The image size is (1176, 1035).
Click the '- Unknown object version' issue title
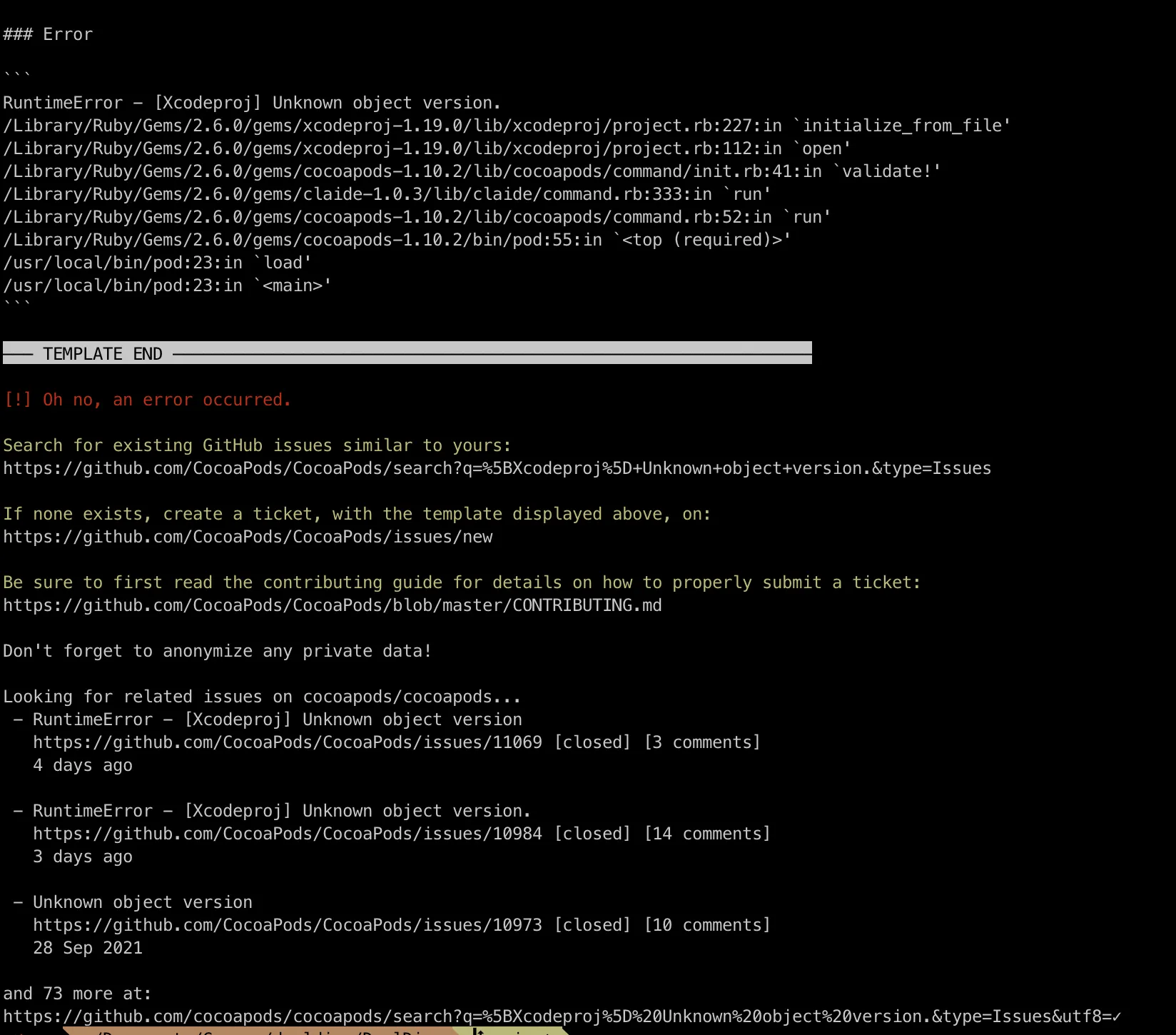pyautogui.click(x=133, y=902)
